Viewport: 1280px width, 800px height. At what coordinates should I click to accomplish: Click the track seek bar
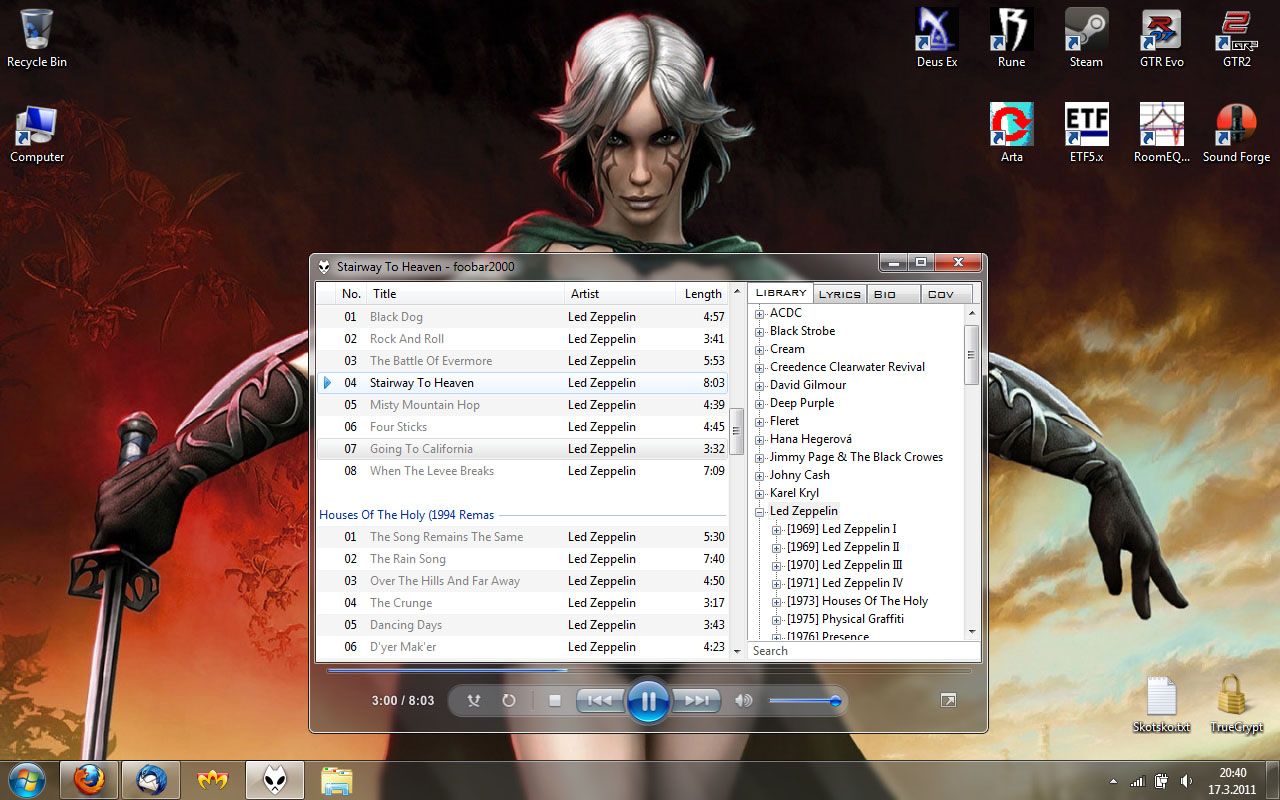tap(649, 670)
